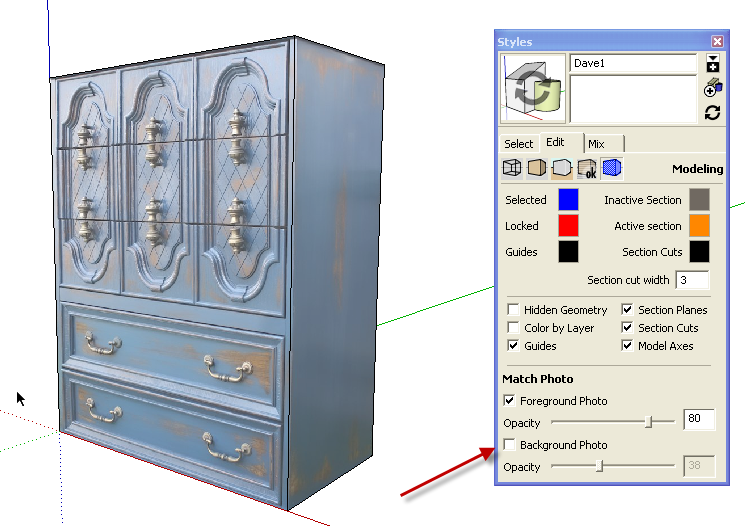
Task: Change the Section Cuts color swatch
Action: (699, 252)
